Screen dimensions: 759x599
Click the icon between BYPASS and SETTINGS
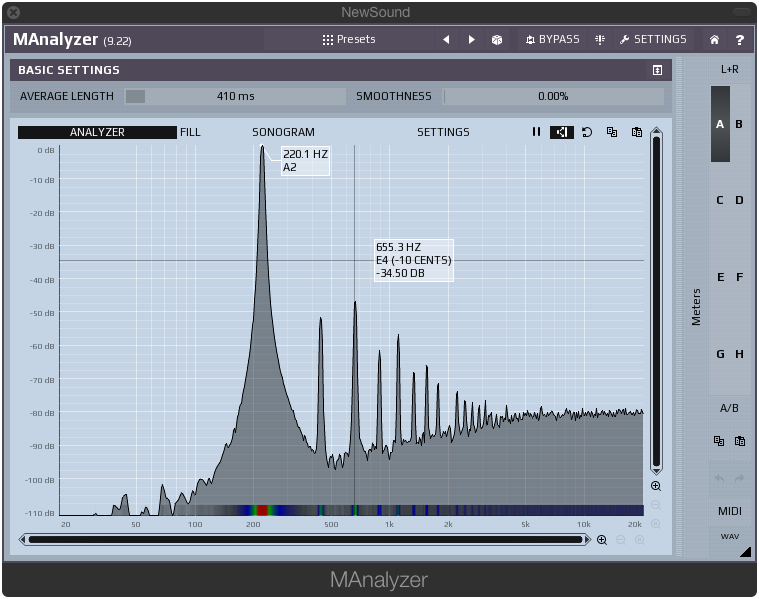tap(600, 39)
